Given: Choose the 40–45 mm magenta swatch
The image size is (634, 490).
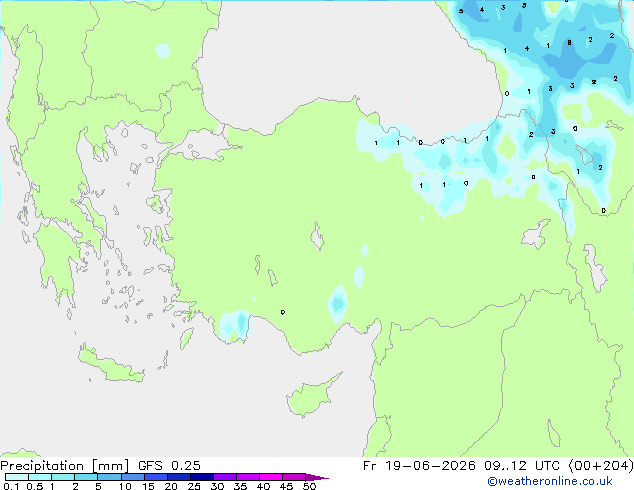Looking at the screenshot, I should coord(271,477).
